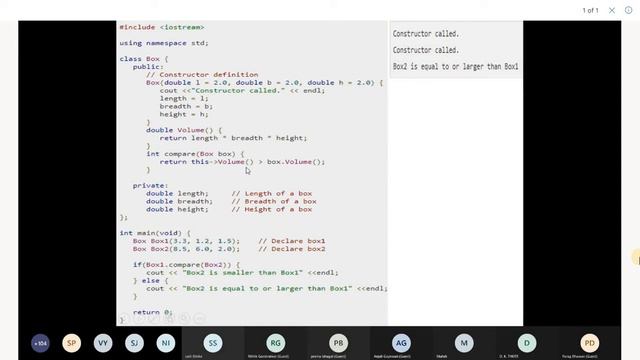
Task: Open the +104 more participants avatar
Action: click(40, 343)
